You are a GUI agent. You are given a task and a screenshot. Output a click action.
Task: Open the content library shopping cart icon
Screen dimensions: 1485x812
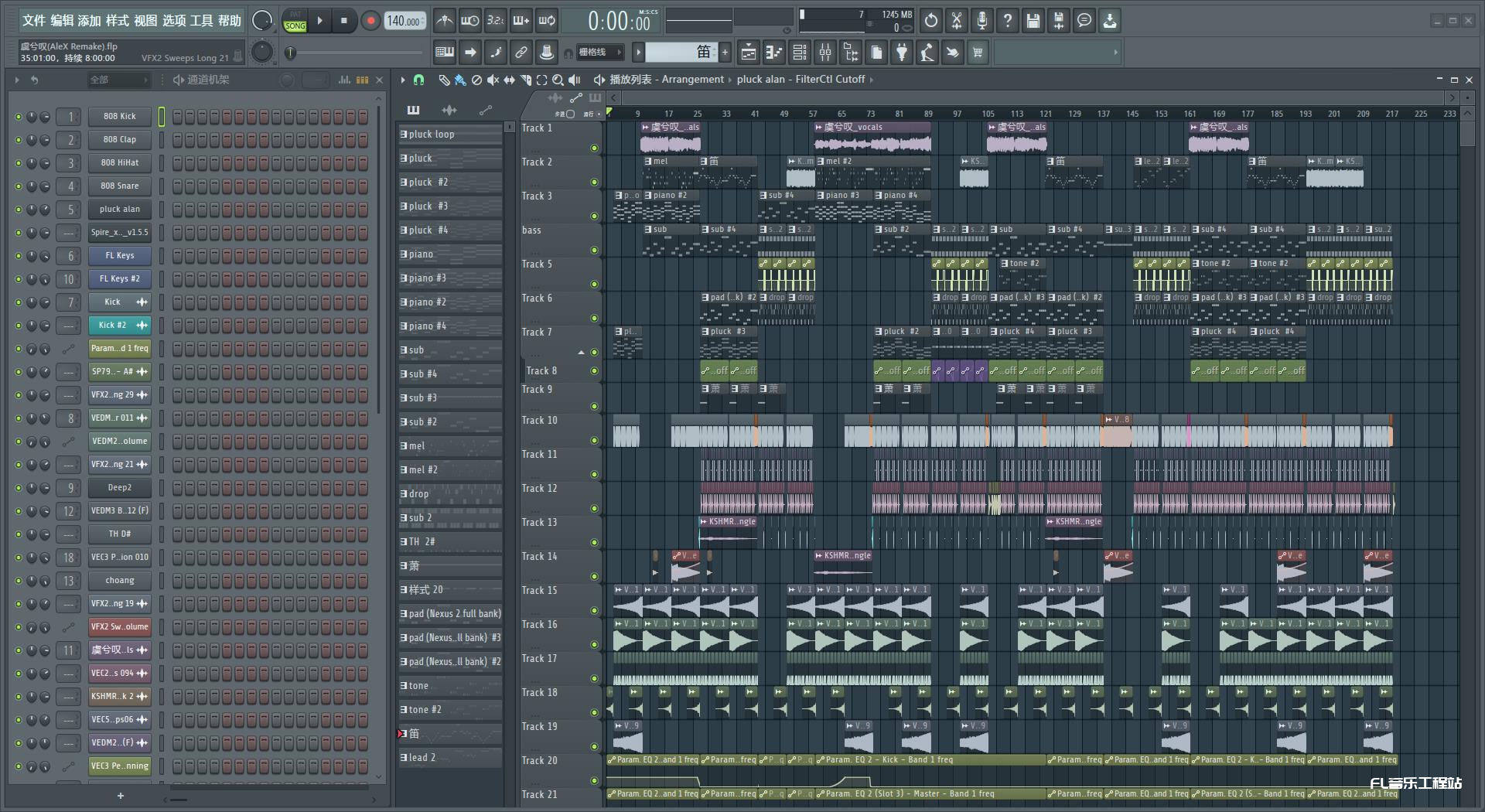978,53
